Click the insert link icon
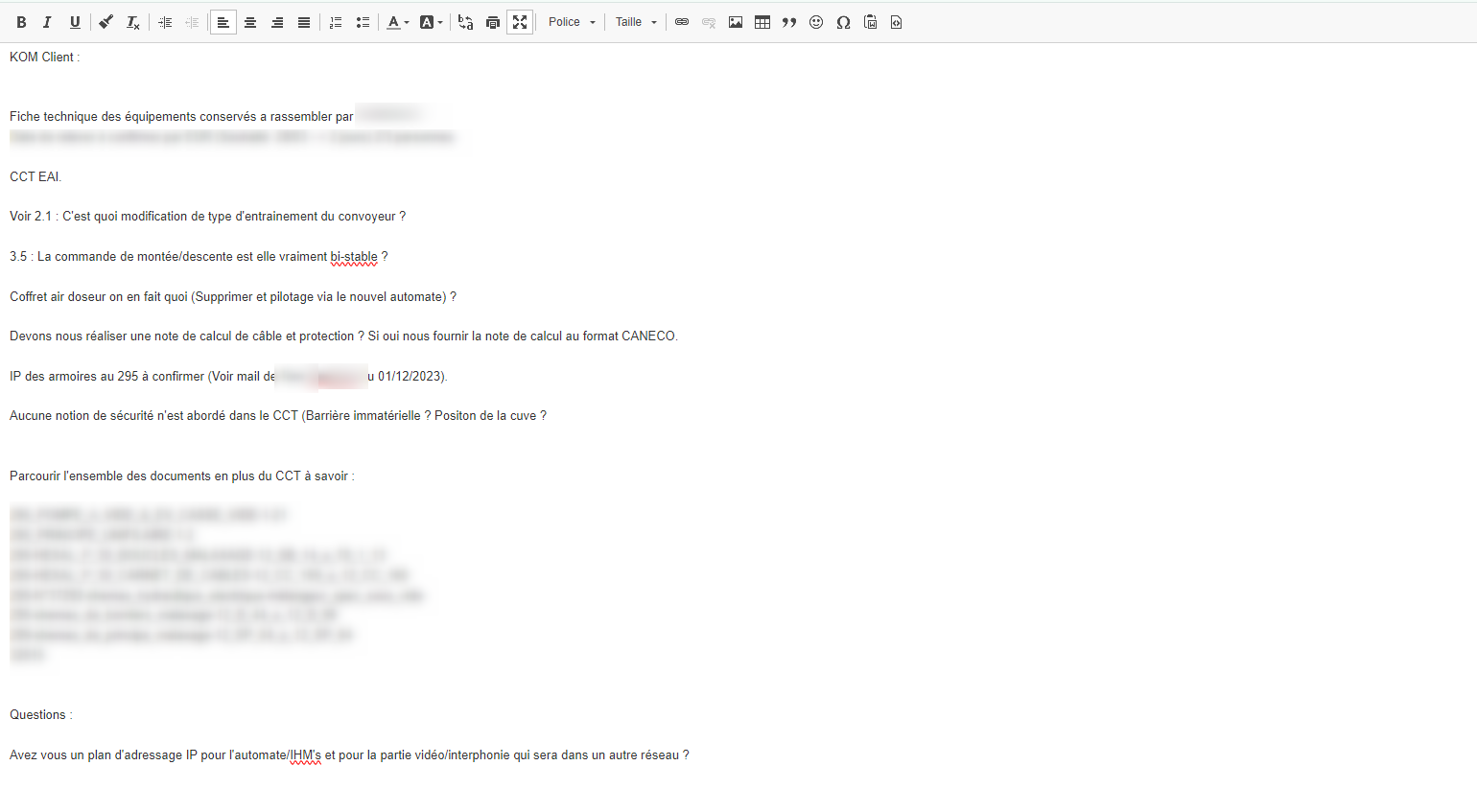 pyautogui.click(x=682, y=22)
